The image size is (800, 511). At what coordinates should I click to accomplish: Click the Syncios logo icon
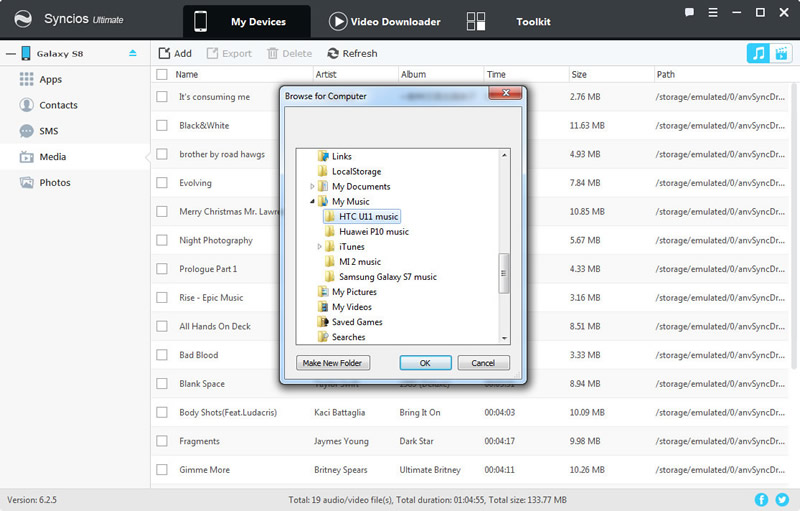coord(23,19)
